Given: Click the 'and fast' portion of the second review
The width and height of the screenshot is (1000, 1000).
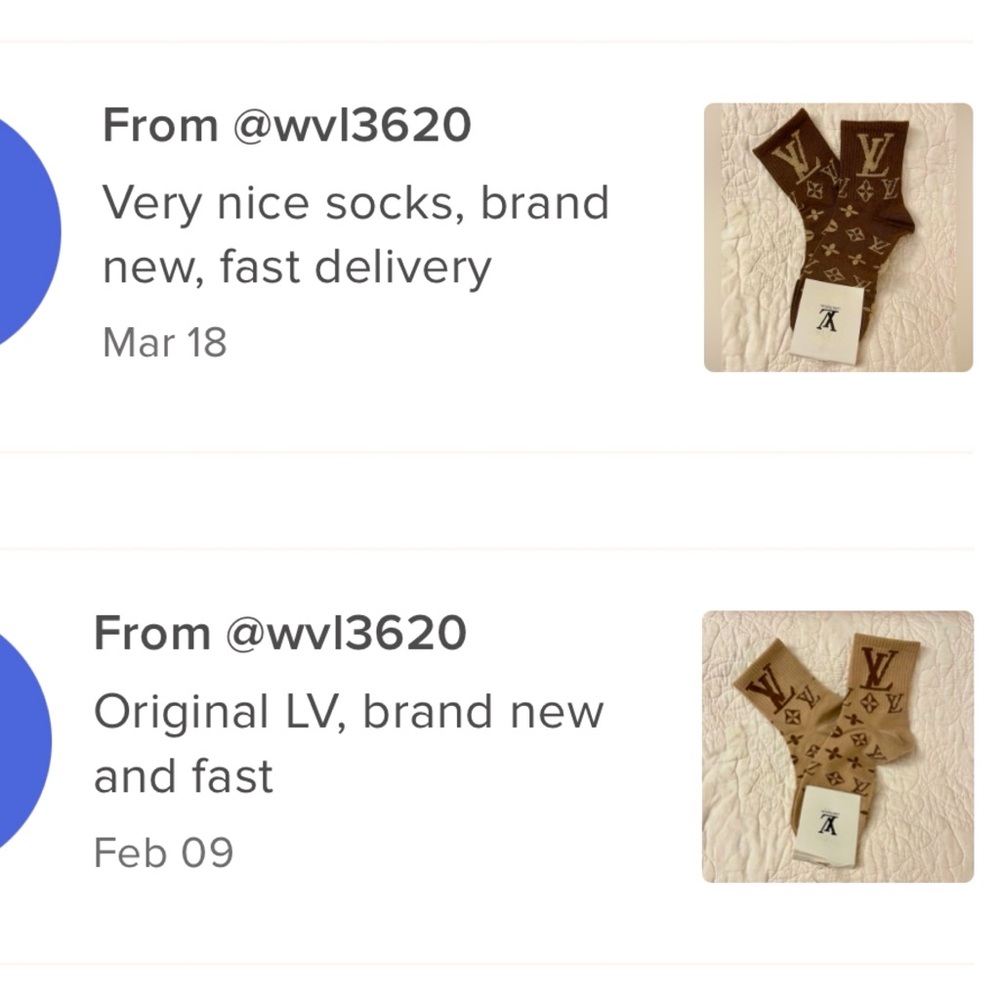Looking at the screenshot, I should coord(183,775).
